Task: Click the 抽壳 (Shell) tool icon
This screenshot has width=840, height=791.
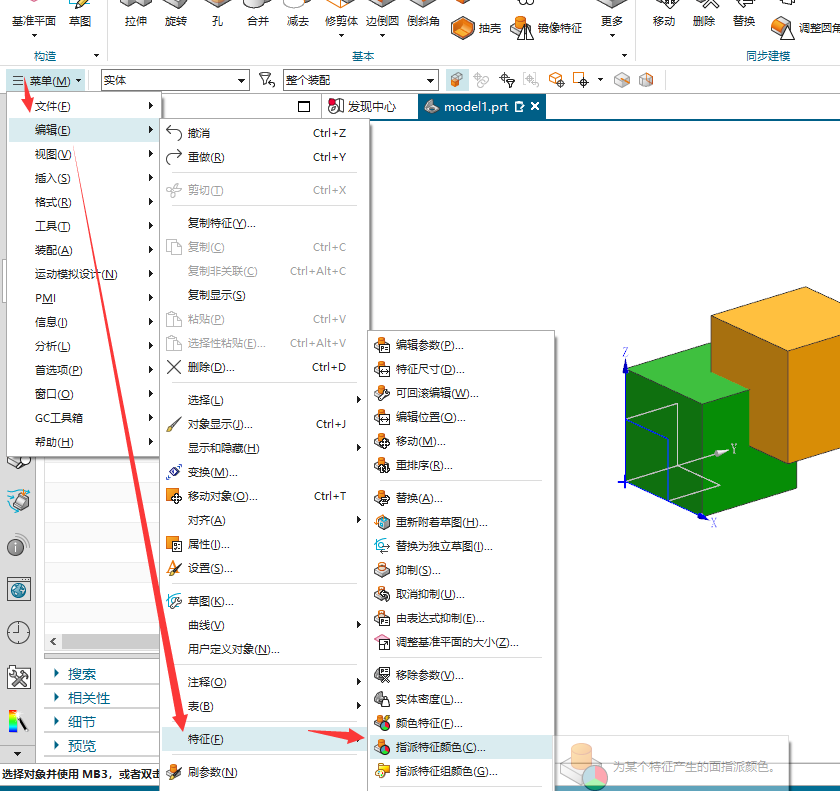Action: (463, 28)
